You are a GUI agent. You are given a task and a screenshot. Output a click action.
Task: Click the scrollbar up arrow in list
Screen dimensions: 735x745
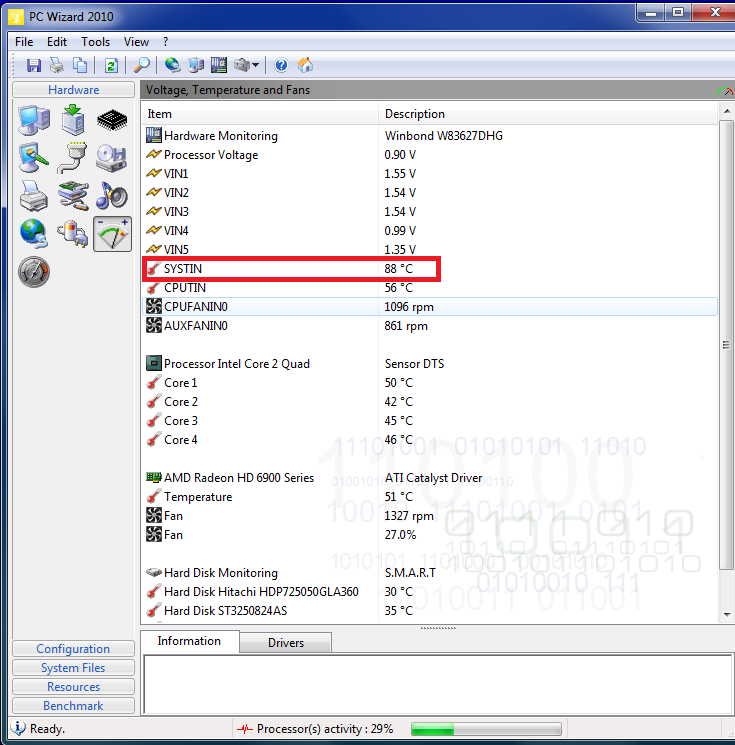tap(726, 111)
